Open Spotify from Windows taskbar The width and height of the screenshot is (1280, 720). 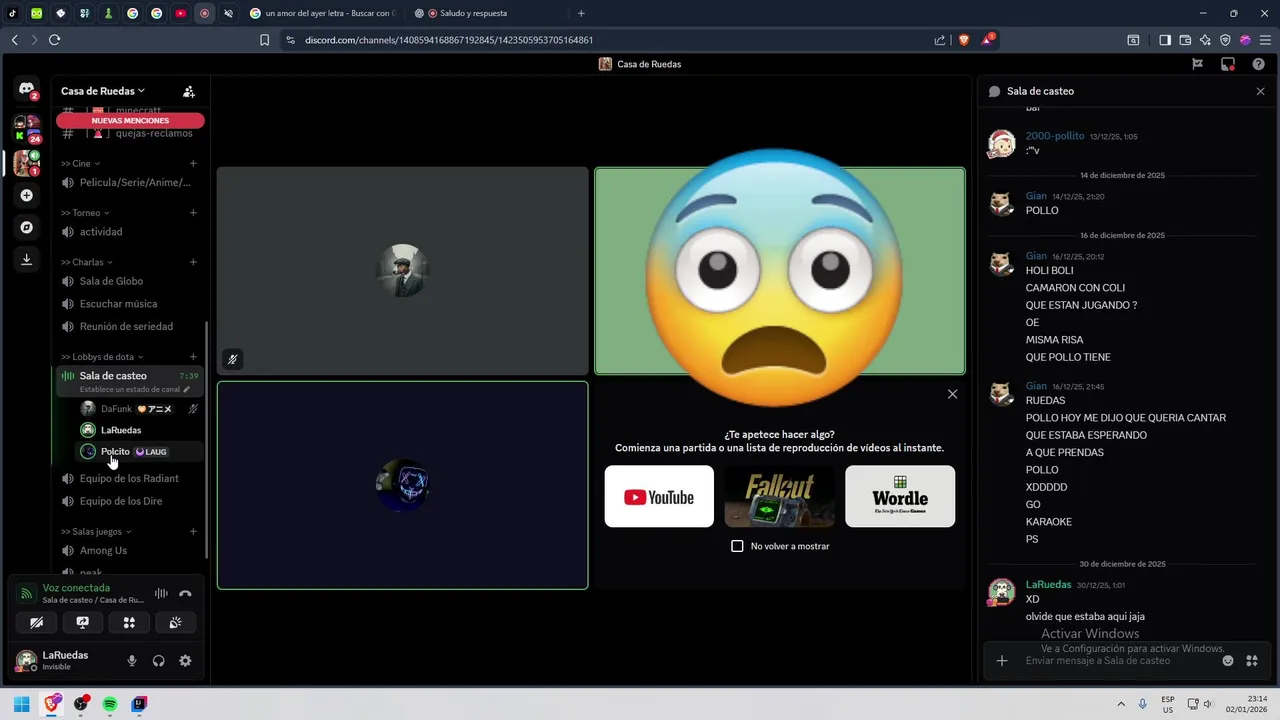point(110,704)
